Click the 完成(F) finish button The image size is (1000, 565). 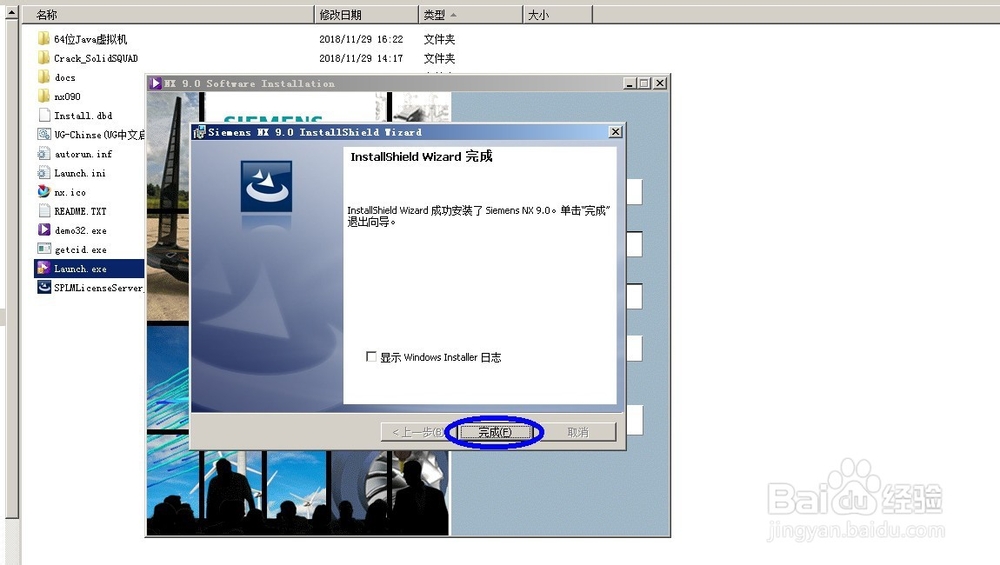pyautogui.click(x=495, y=432)
